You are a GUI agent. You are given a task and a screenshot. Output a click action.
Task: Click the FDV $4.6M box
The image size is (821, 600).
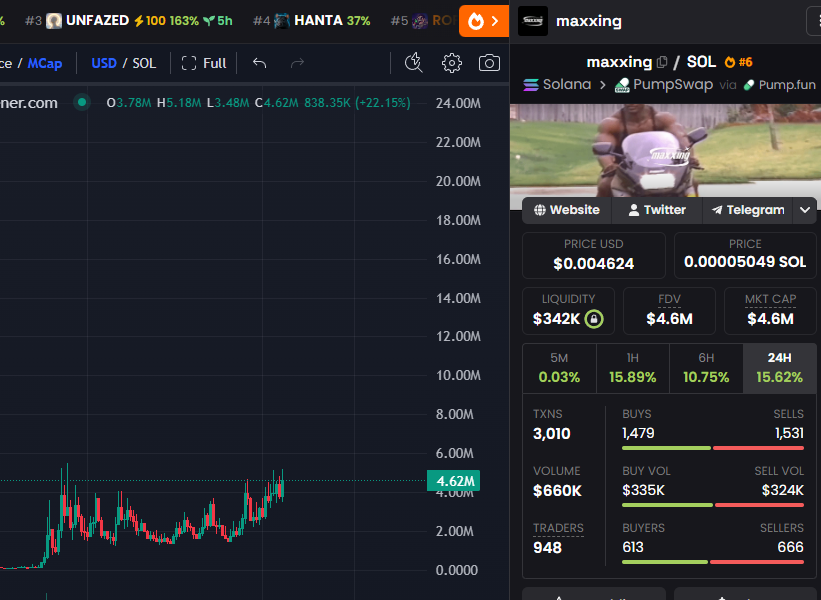[x=669, y=311]
